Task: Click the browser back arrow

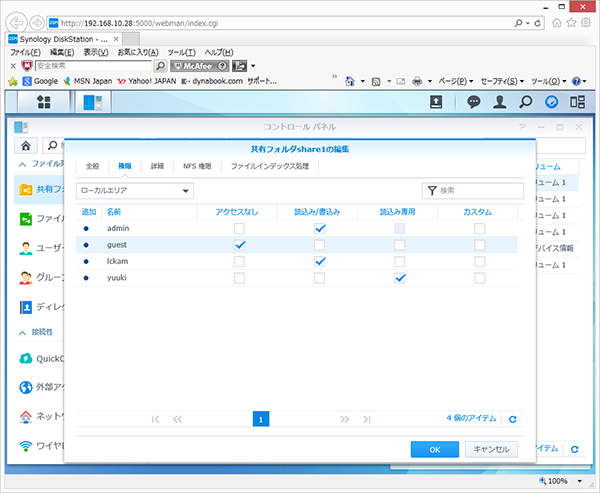Action: point(16,23)
